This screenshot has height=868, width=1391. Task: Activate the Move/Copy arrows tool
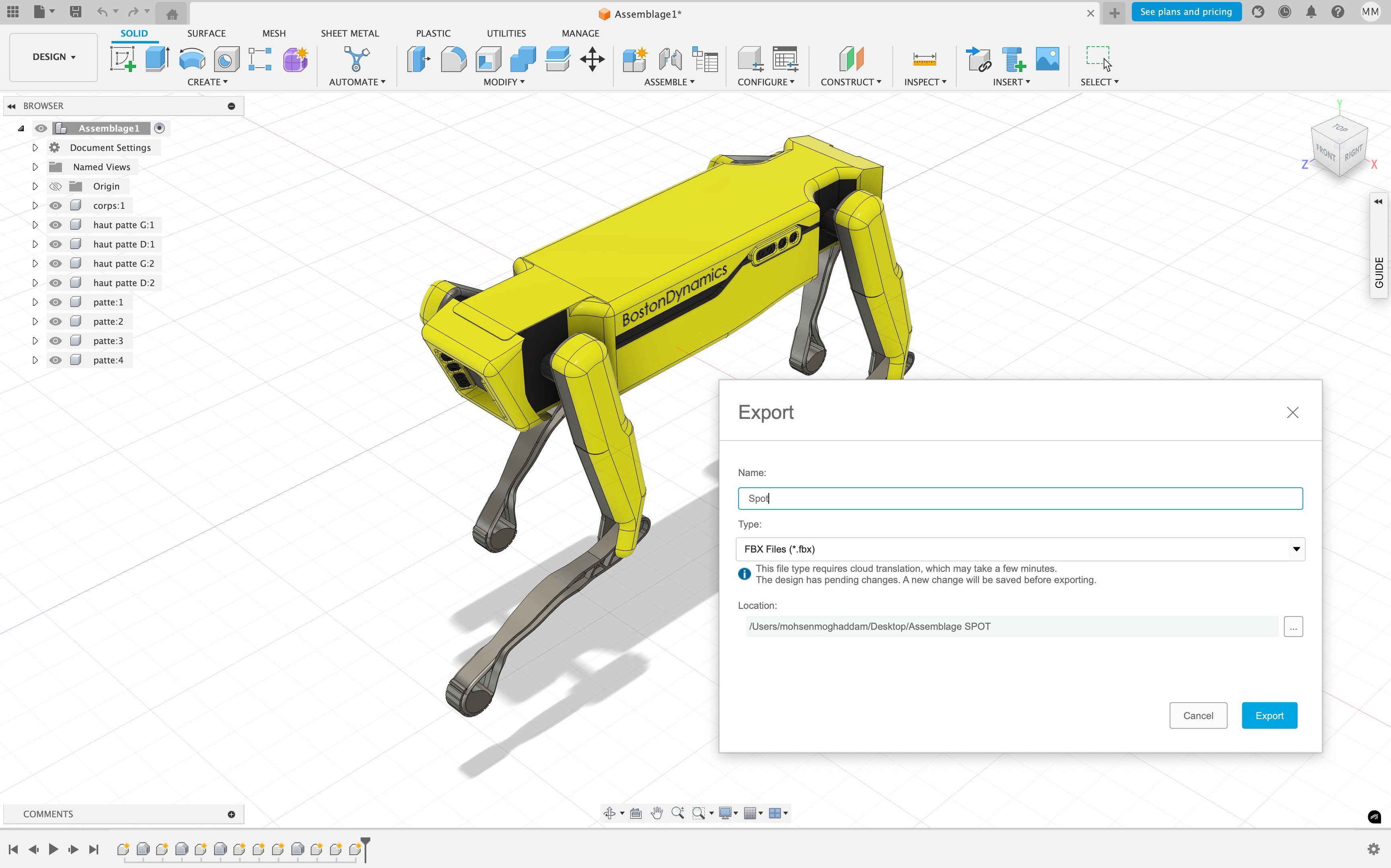pyautogui.click(x=592, y=60)
